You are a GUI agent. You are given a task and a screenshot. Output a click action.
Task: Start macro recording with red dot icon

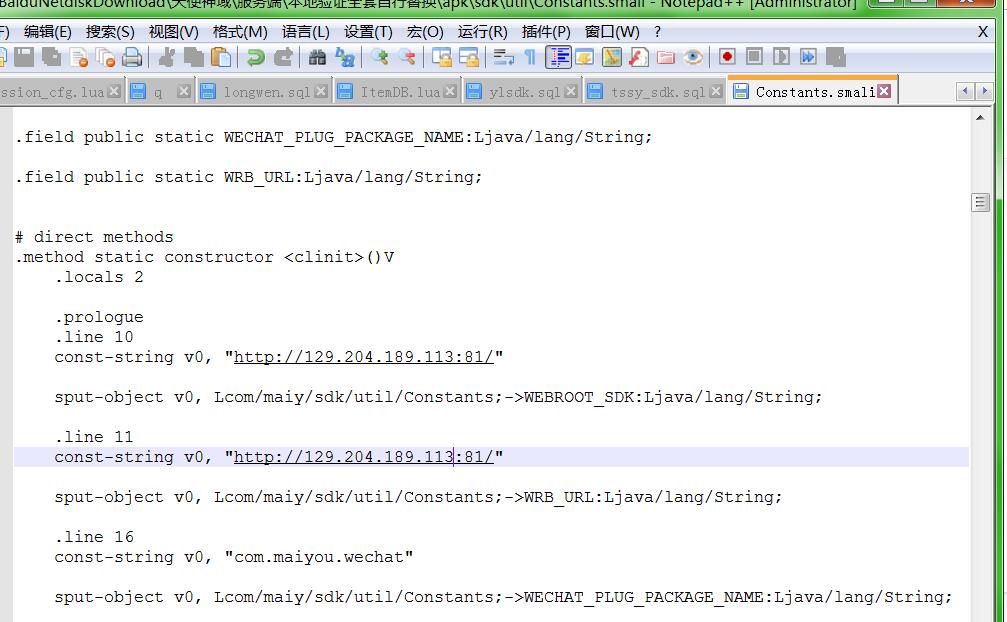pos(727,57)
